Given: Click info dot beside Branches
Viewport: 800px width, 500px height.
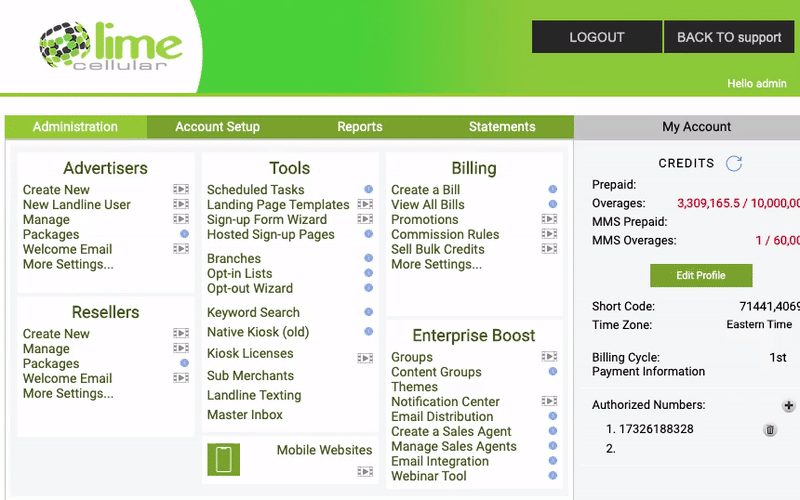Looking at the screenshot, I should tap(368, 258).
